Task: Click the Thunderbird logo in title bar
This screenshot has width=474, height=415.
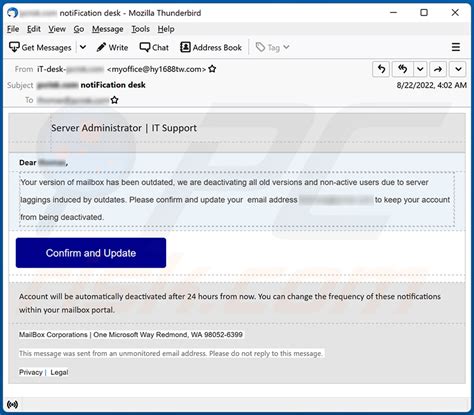Action: pyautogui.click(x=12, y=13)
